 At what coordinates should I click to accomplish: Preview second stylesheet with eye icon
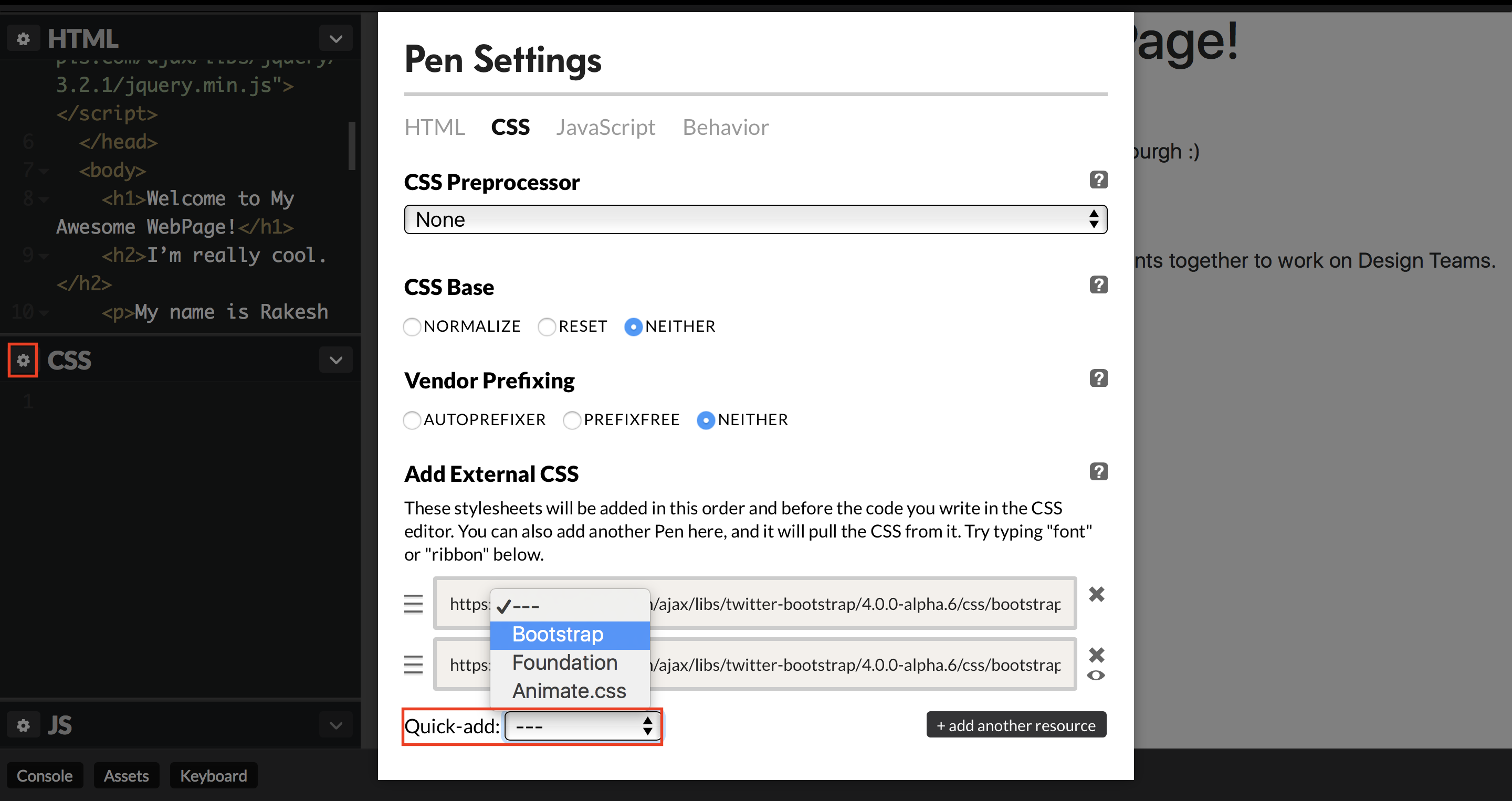1096,676
